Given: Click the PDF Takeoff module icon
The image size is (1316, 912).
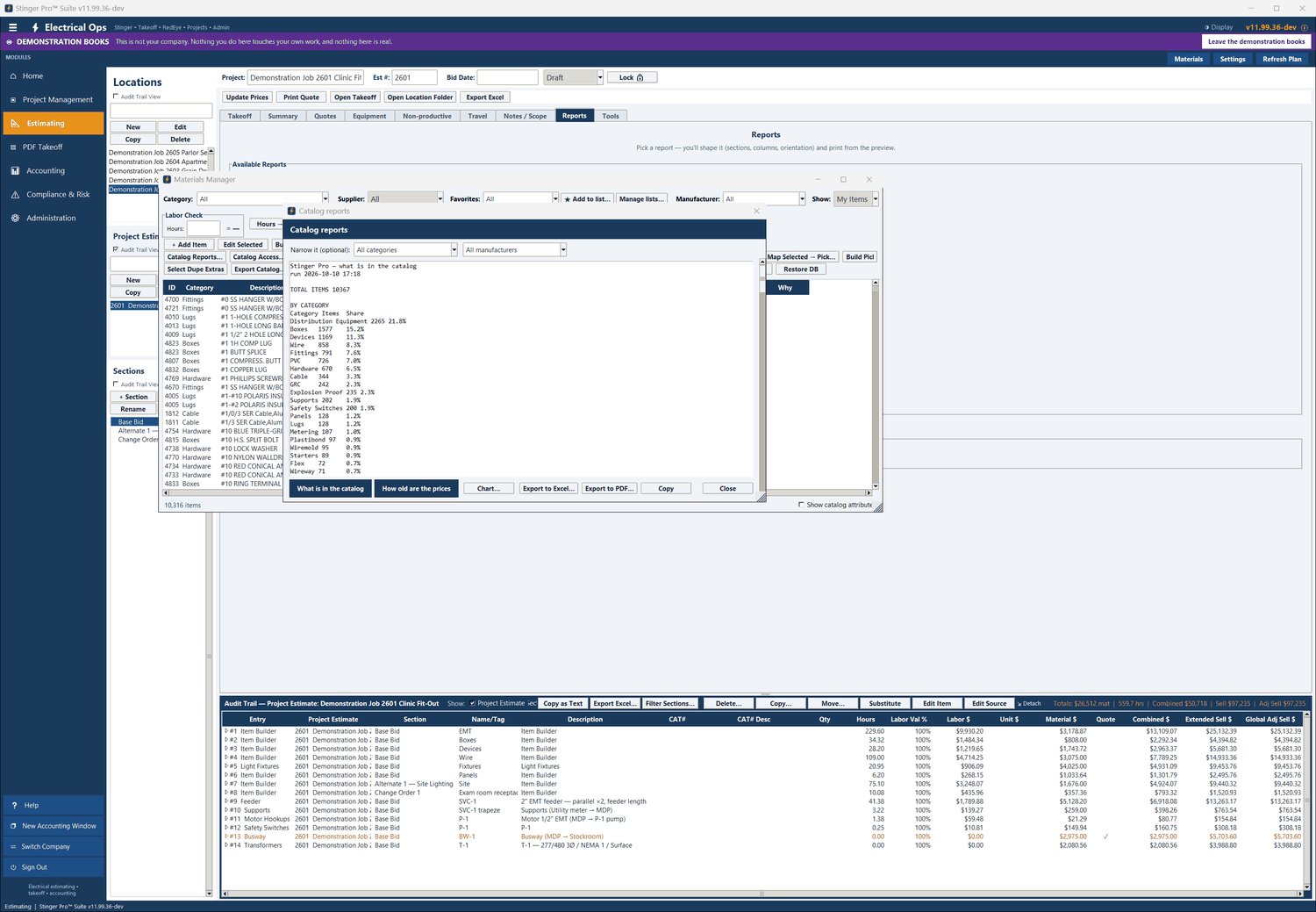Looking at the screenshot, I should click(x=14, y=147).
